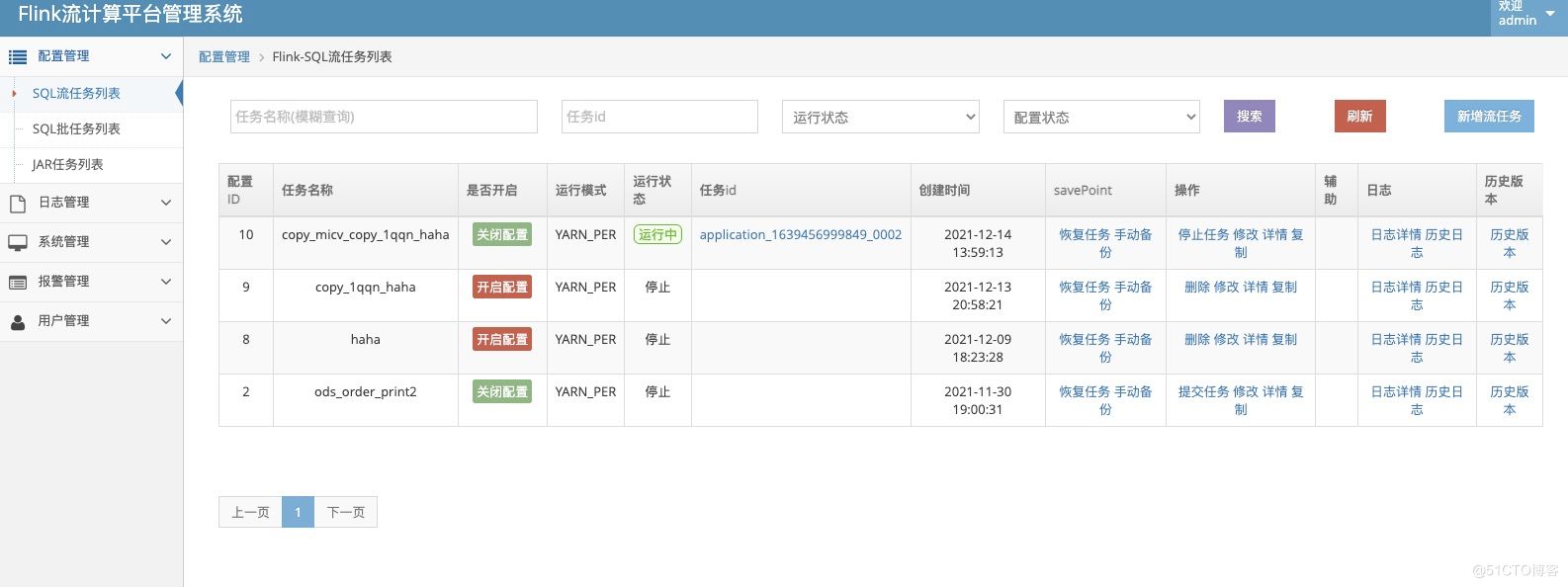
Task: Click 详情 for copy_1qqn_haha row
Action: 1256,288
